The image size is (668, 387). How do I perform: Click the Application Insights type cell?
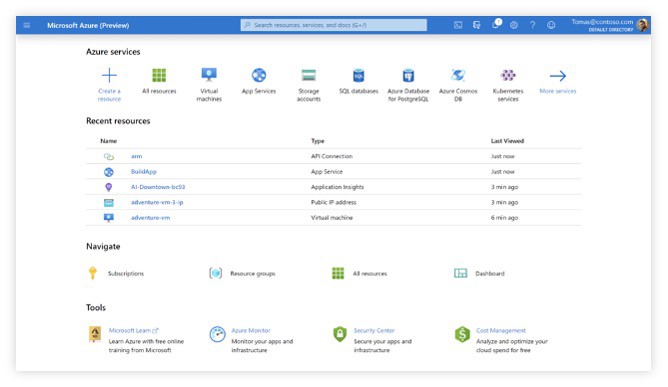tap(337, 187)
